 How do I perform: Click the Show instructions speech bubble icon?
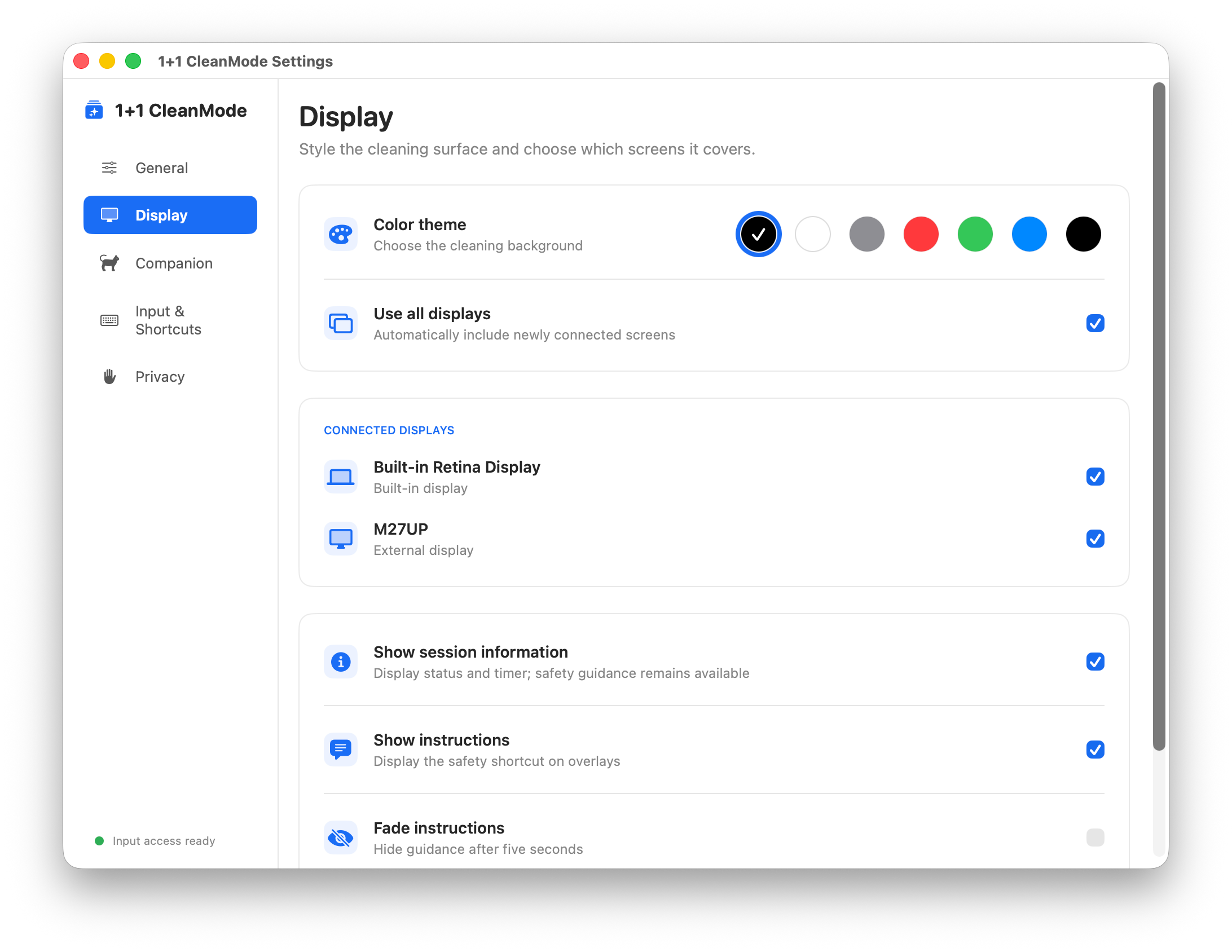[x=341, y=750]
